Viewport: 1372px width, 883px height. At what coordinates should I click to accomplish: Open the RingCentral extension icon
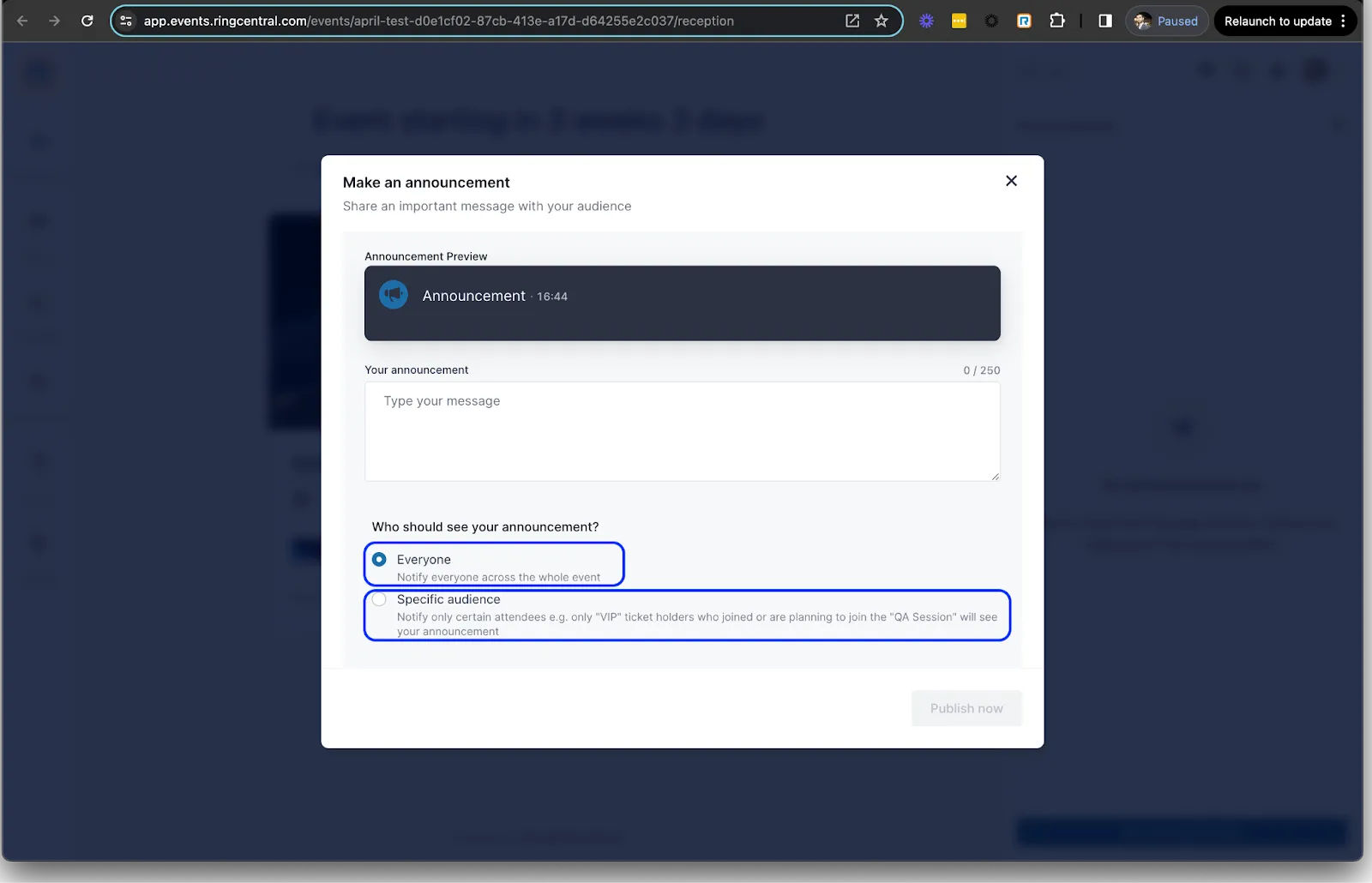1024,21
